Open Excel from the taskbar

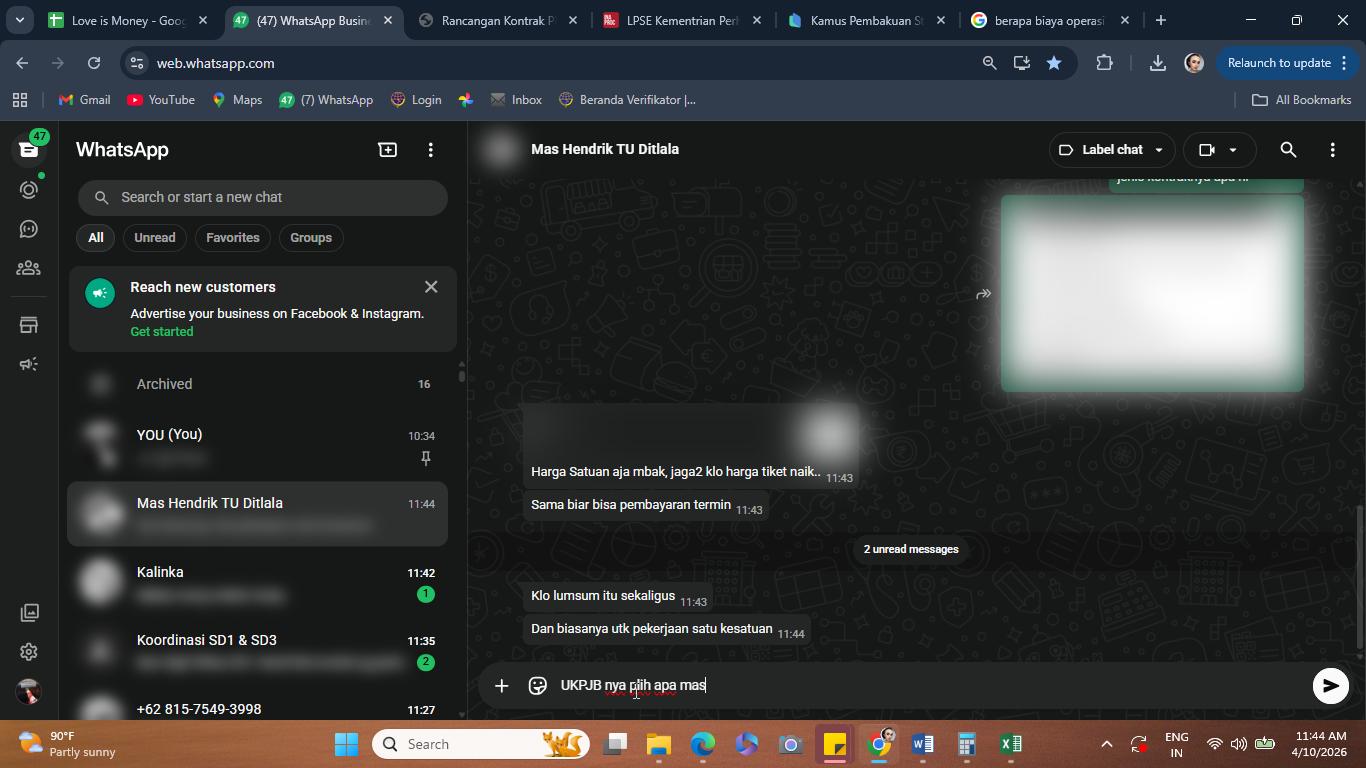[1011, 744]
